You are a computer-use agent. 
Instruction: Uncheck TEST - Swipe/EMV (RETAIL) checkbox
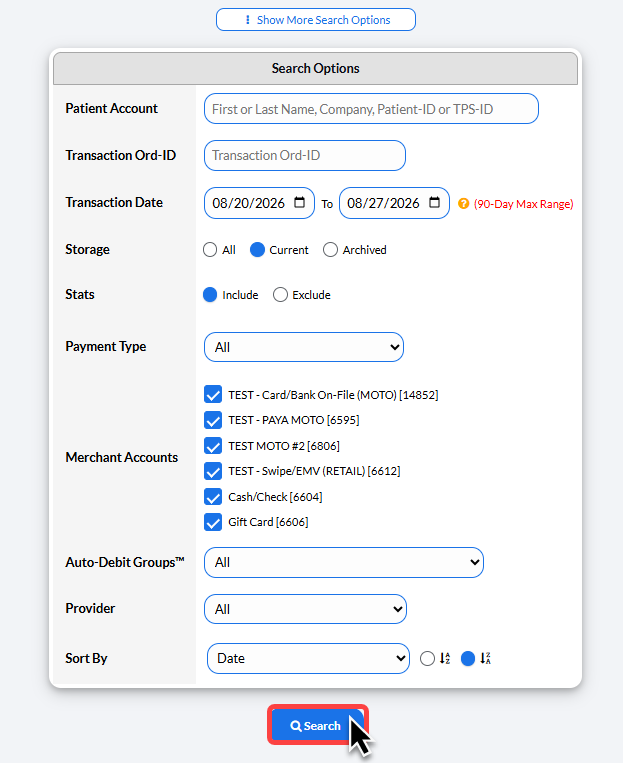pos(213,471)
